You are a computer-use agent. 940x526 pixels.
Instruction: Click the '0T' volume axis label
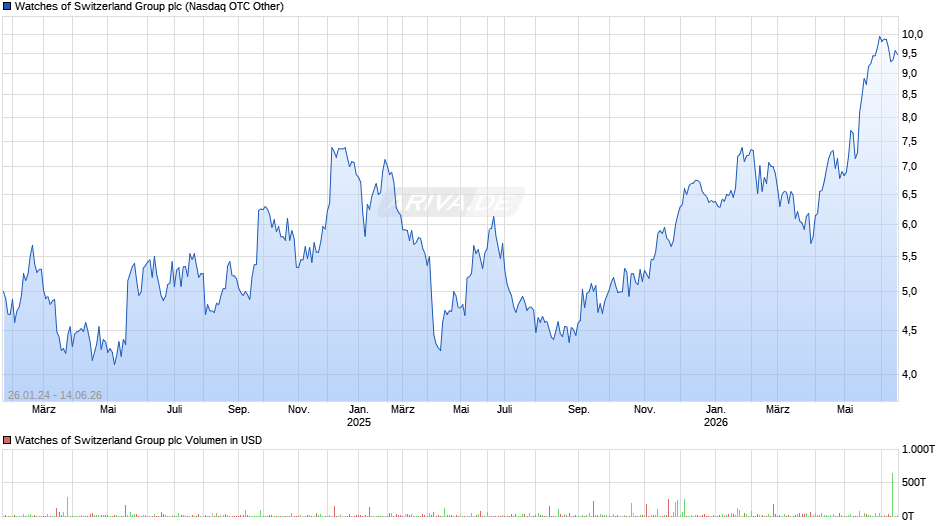tap(908, 516)
